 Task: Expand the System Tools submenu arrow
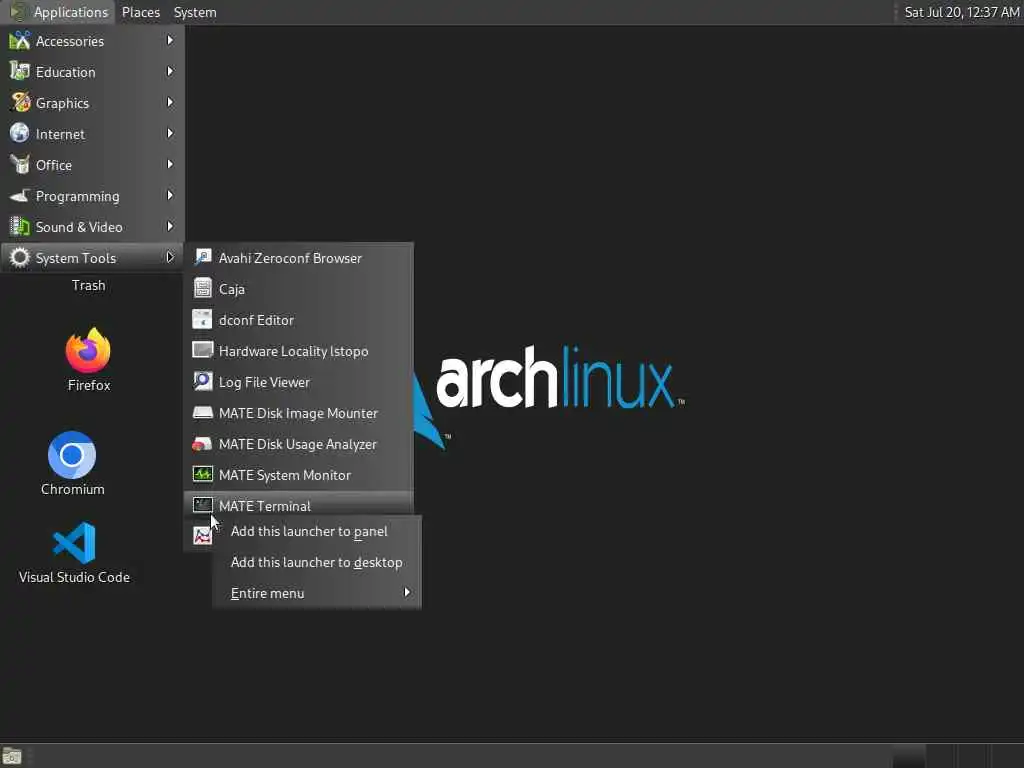tap(170, 257)
